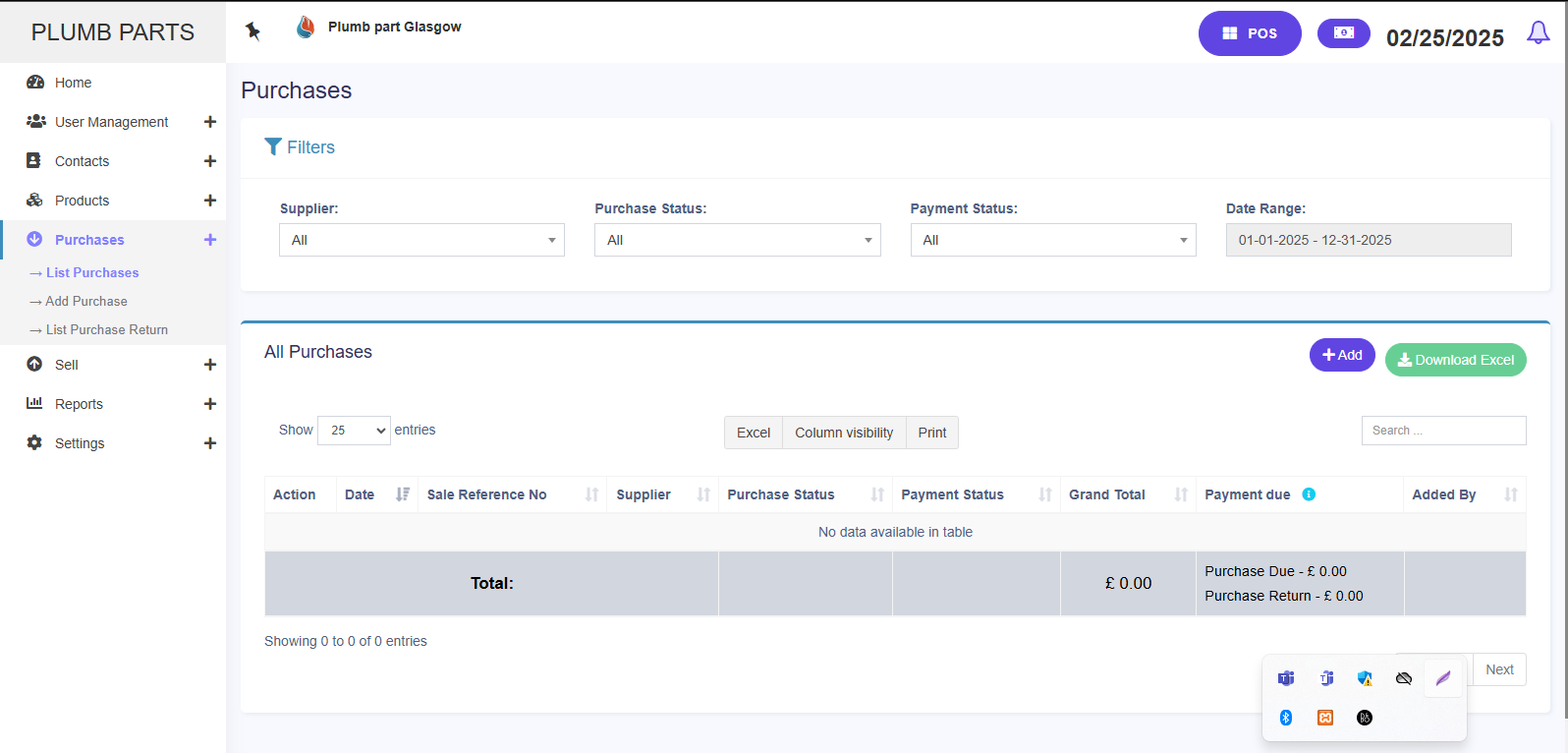Click the notification bell icon
1568x753 pixels.
click(x=1538, y=33)
